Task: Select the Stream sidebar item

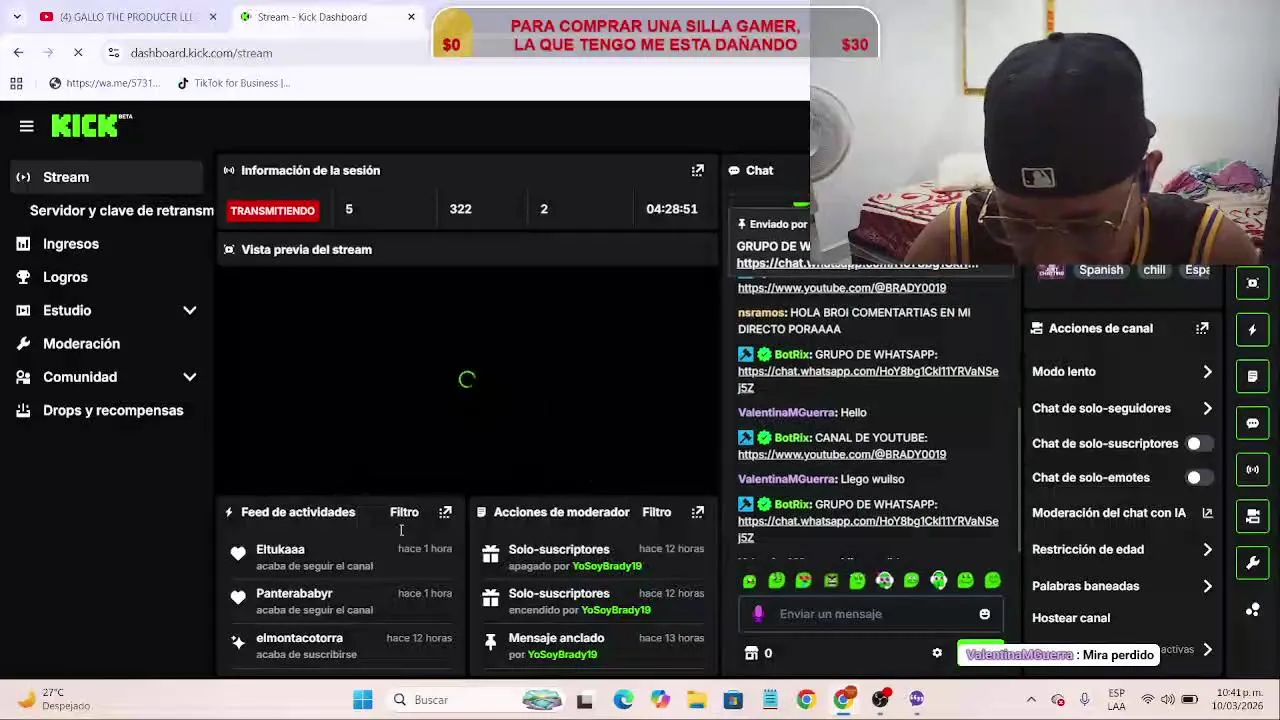Action: point(107,177)
